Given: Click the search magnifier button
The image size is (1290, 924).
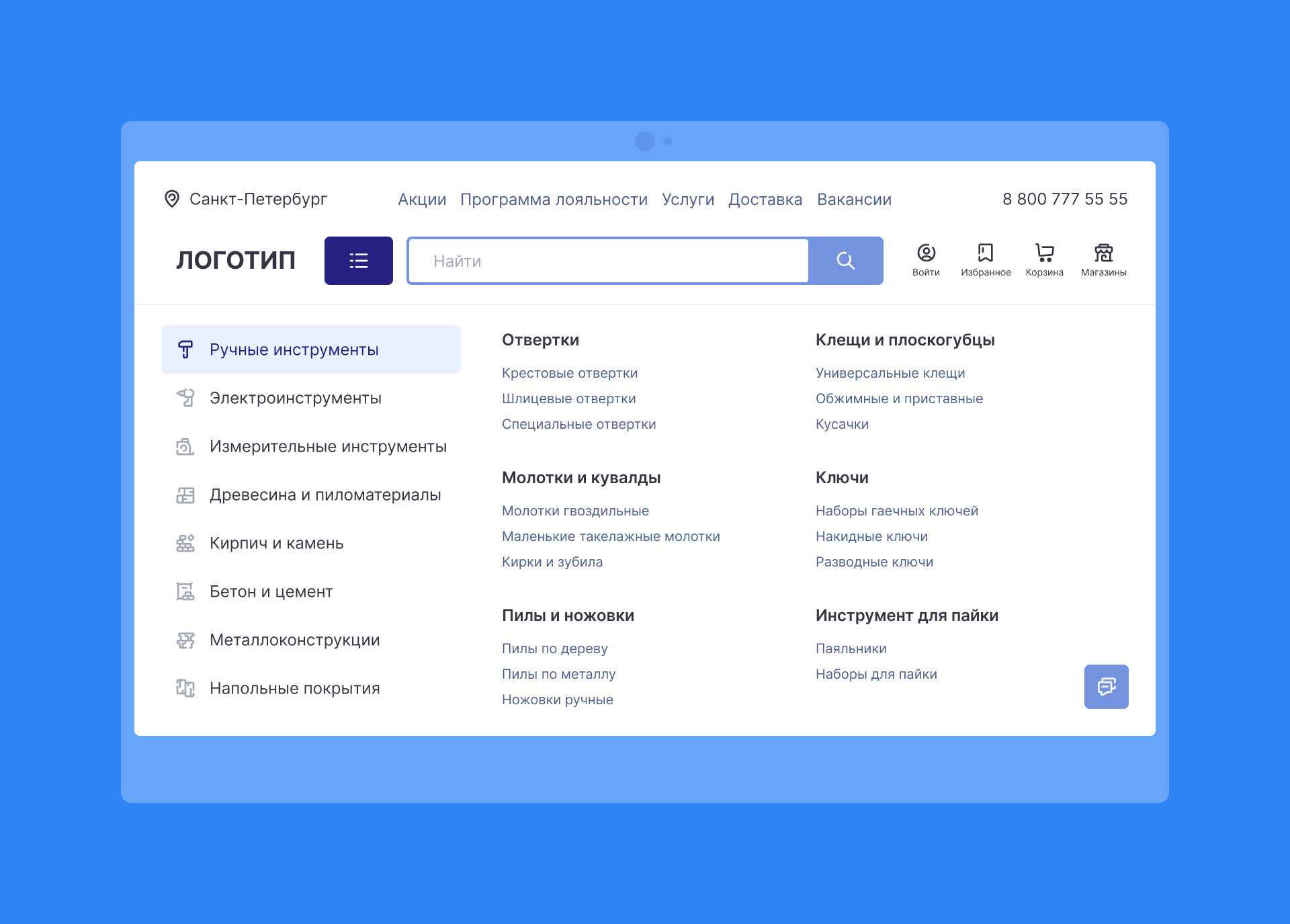Looking at the screenshot, I should (x=845, y=261).
